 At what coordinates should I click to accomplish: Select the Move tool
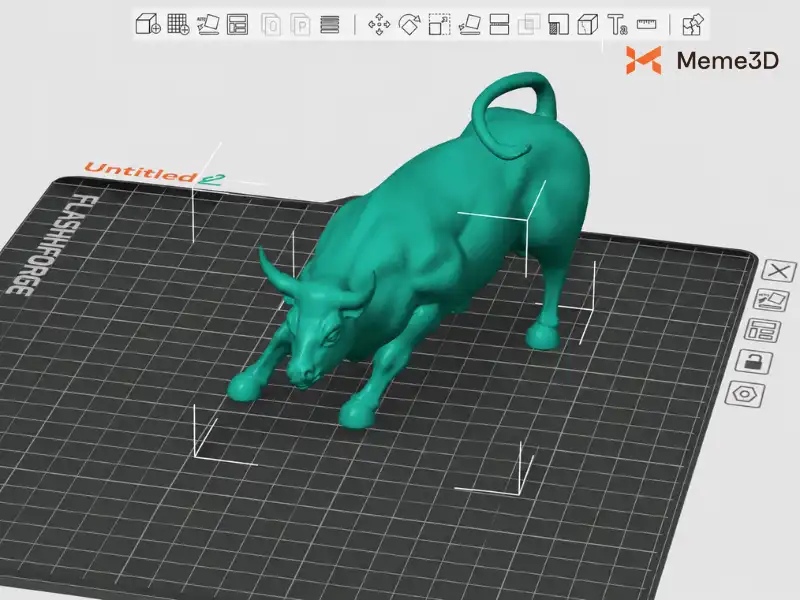[379, 24]
